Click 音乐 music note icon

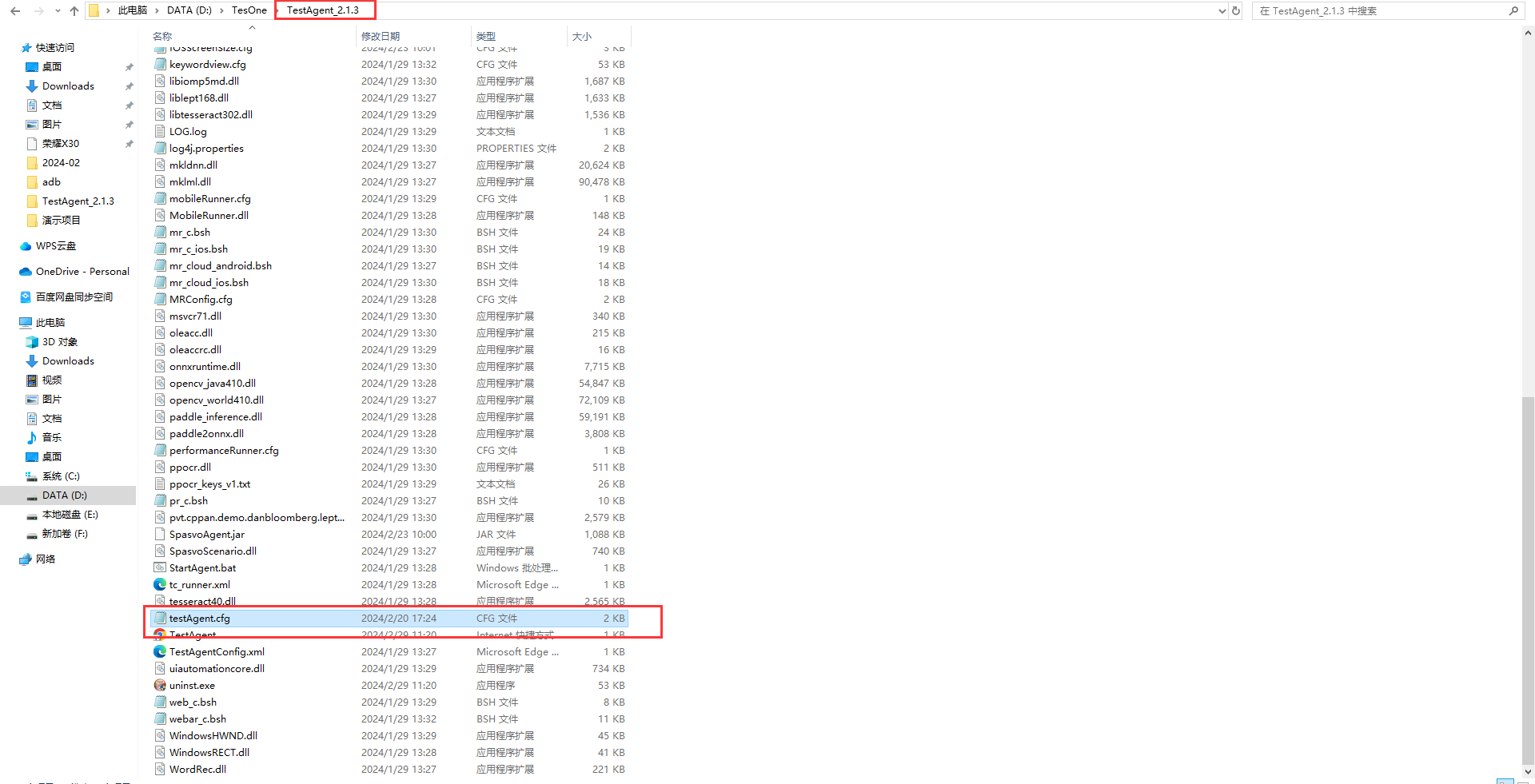pos(32,438)
